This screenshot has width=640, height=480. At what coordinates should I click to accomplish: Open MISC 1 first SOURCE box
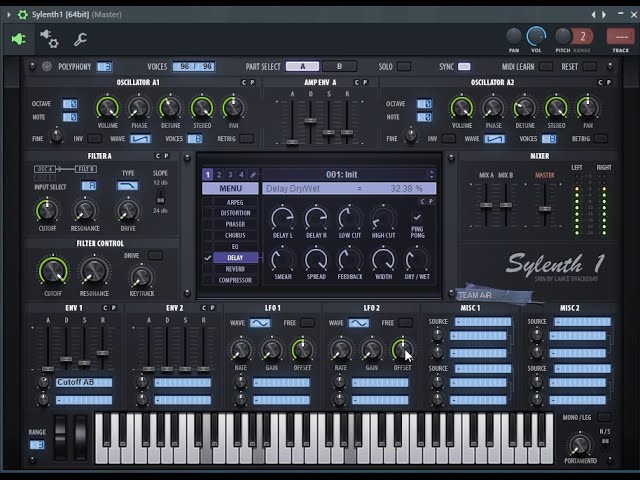coord(483,322)
